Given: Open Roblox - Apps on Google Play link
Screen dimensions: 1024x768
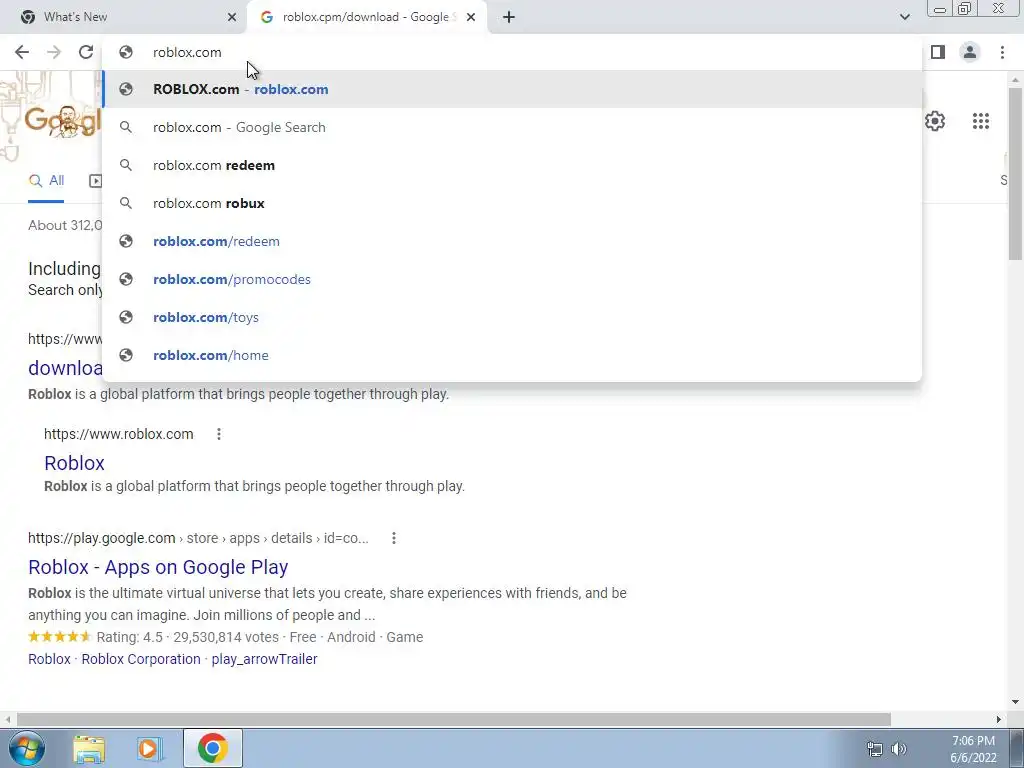Looking at the screenshot, I should 158,567.
